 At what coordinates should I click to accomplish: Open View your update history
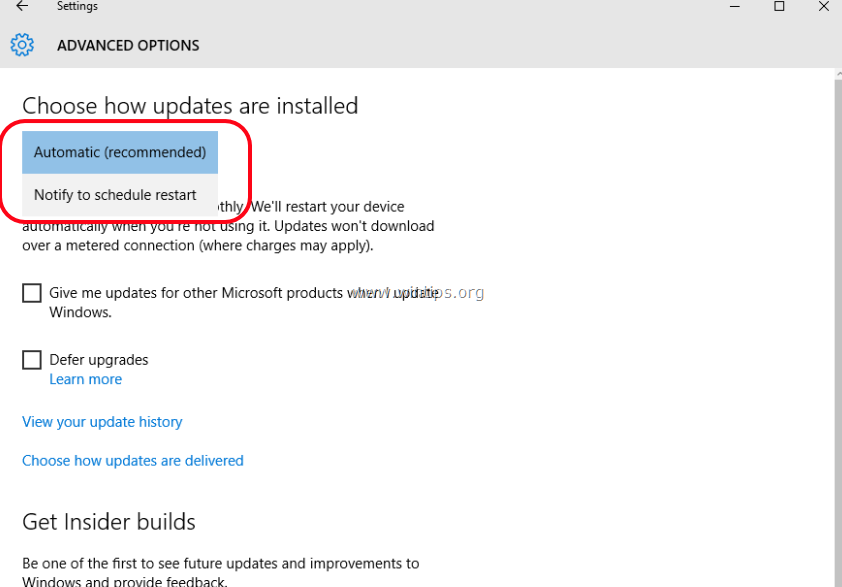[102, 422]
